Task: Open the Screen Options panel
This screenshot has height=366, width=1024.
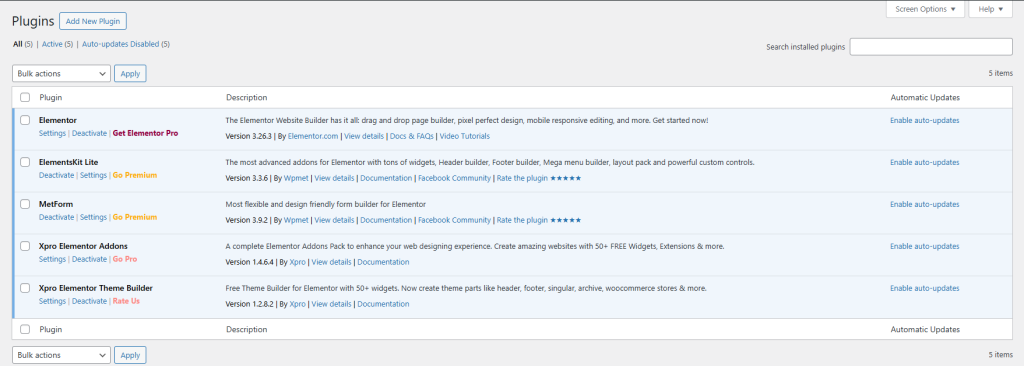Action: (925, 9)
